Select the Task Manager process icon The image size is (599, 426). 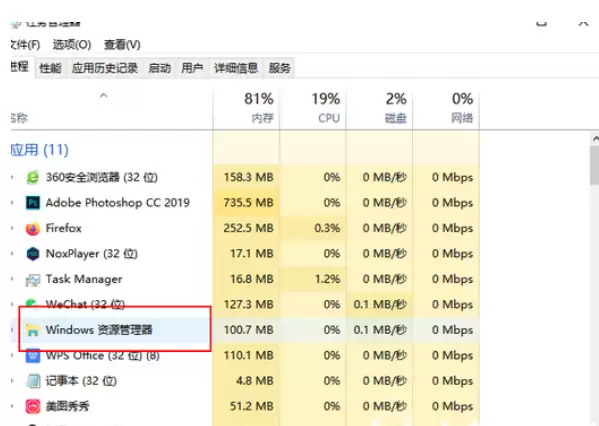(33, 280)
